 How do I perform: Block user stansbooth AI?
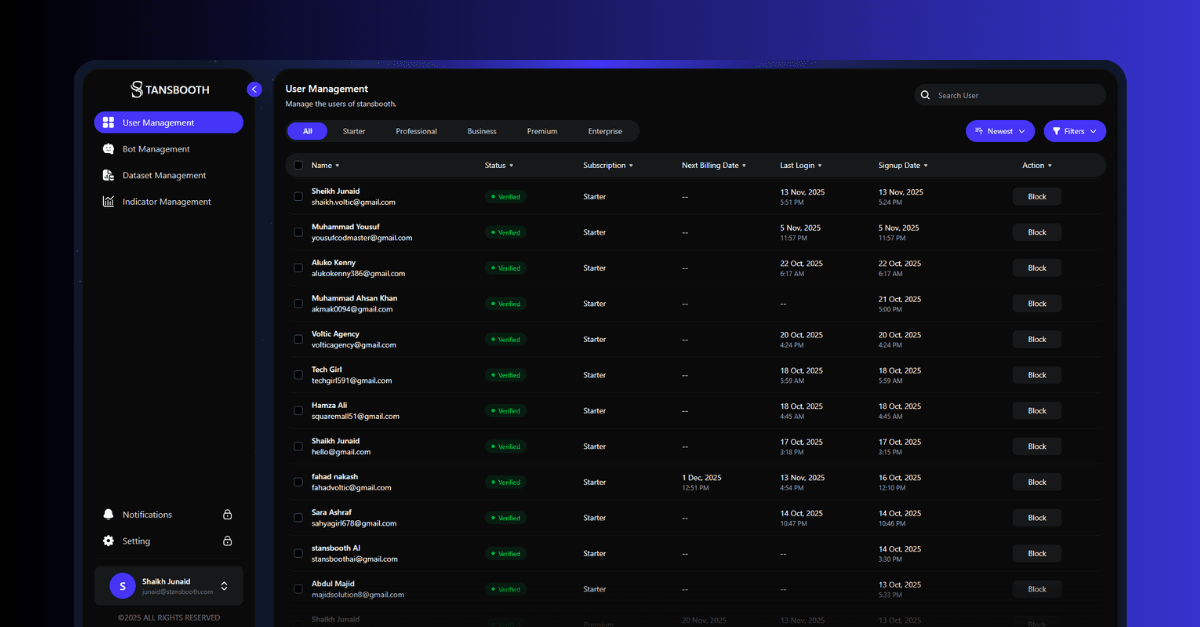pos(1037,553)
